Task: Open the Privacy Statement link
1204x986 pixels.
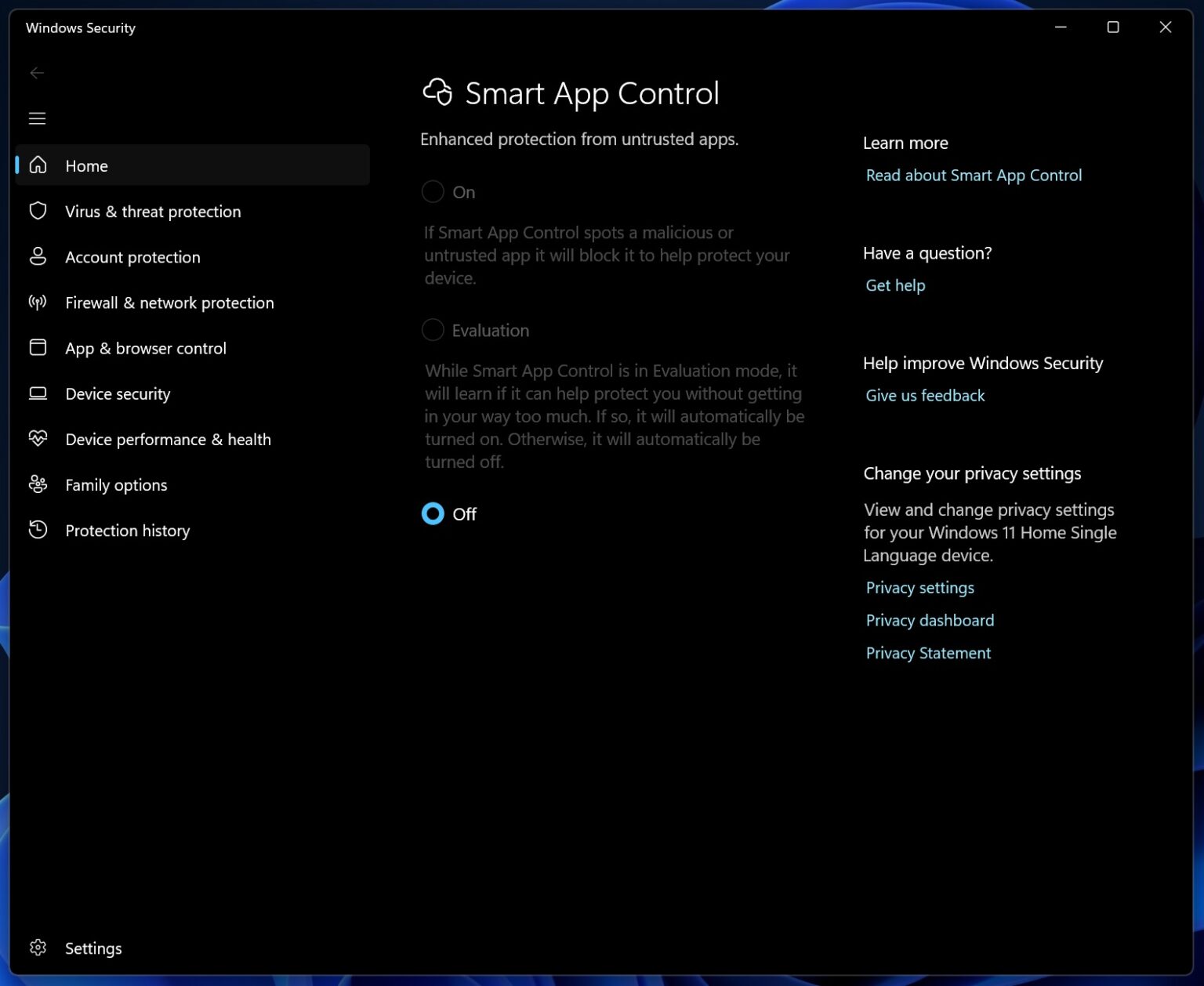Action: (928, 653)
